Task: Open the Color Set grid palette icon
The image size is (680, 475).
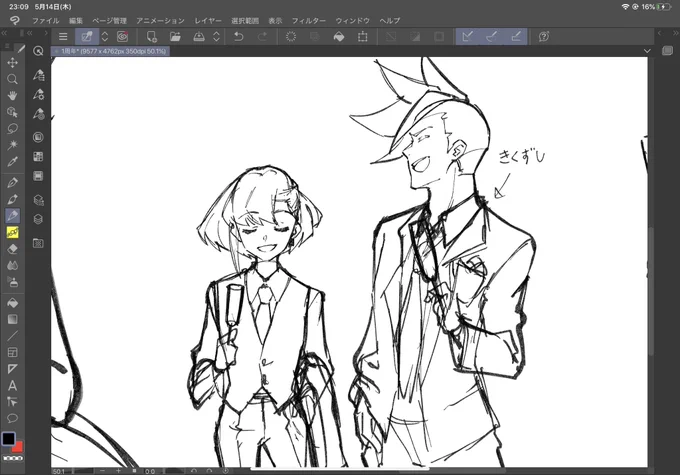Action: tap(38, 156)
